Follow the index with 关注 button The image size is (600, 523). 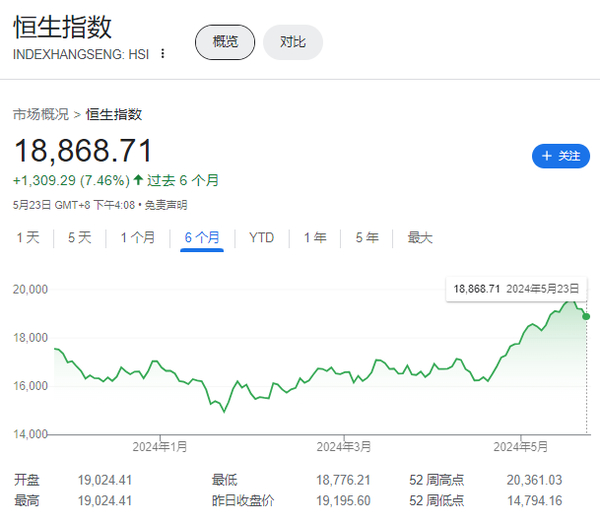pos(561,156)
